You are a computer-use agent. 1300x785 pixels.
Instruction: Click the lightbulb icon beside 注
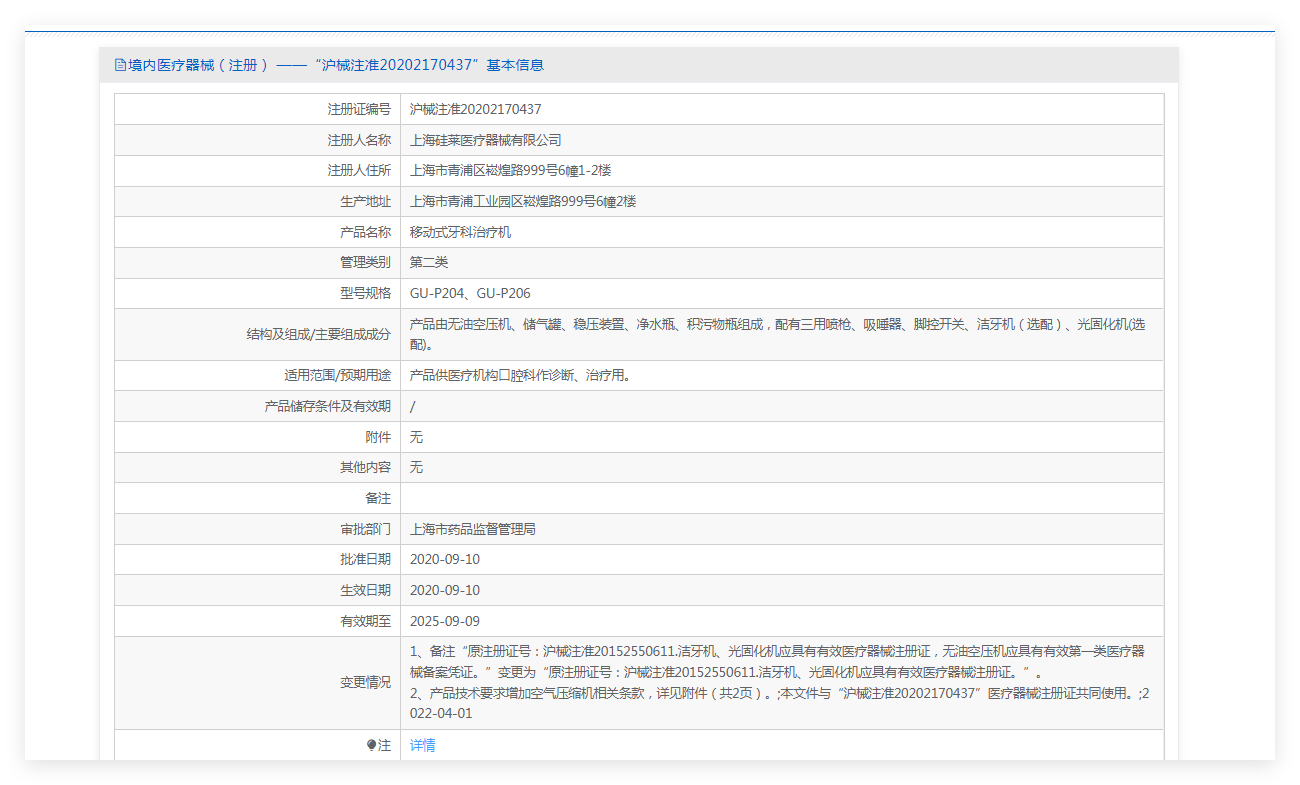click(371, 745)
